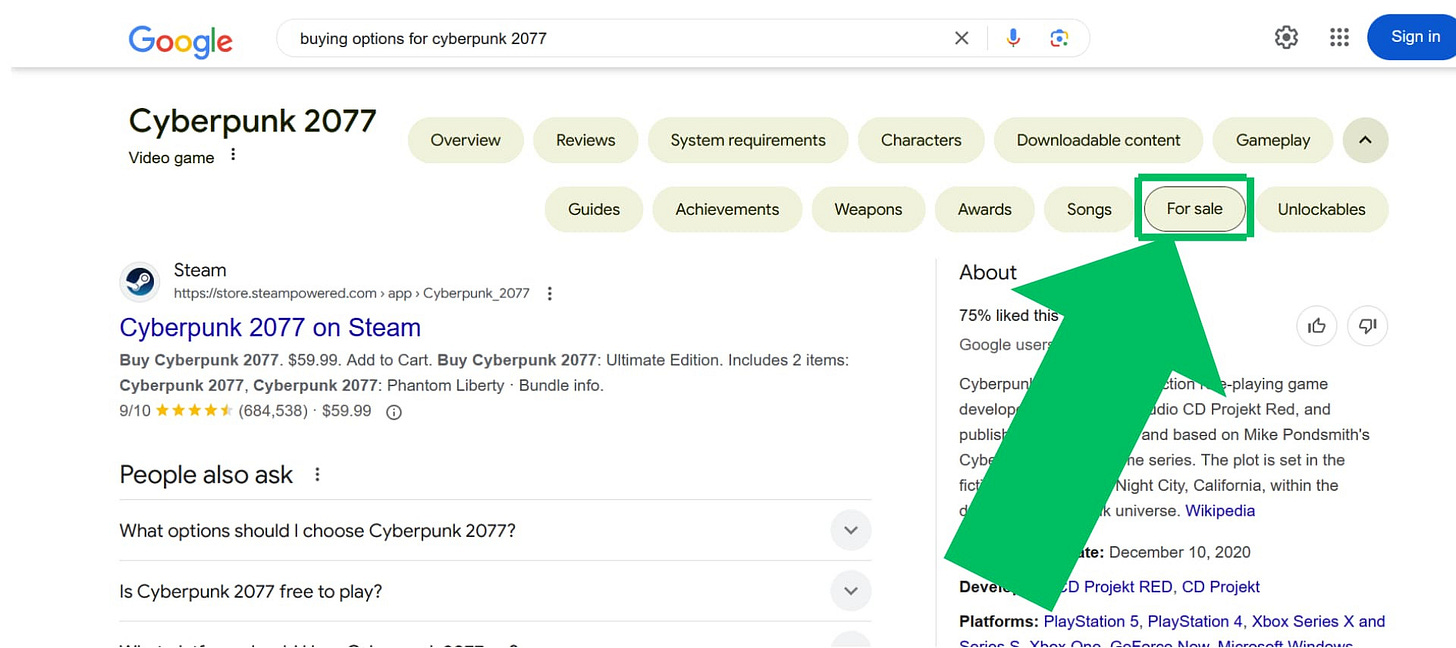
Task: Click the thumbs down dislike button
Action: (x=1368, y=325)
